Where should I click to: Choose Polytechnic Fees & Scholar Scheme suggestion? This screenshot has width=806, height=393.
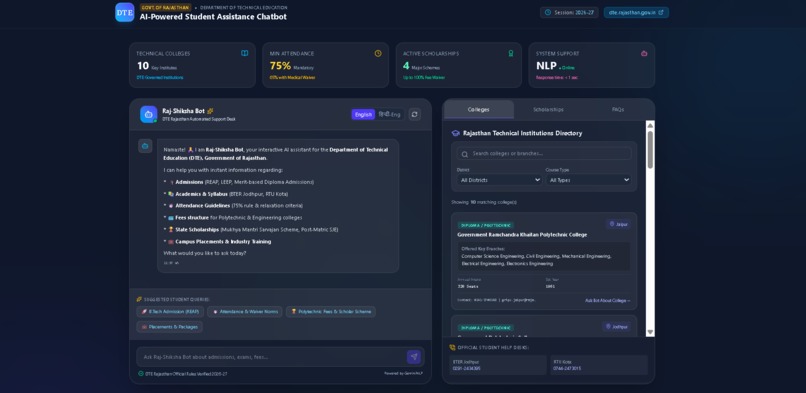pyautogui.click(x=331, y=311)
